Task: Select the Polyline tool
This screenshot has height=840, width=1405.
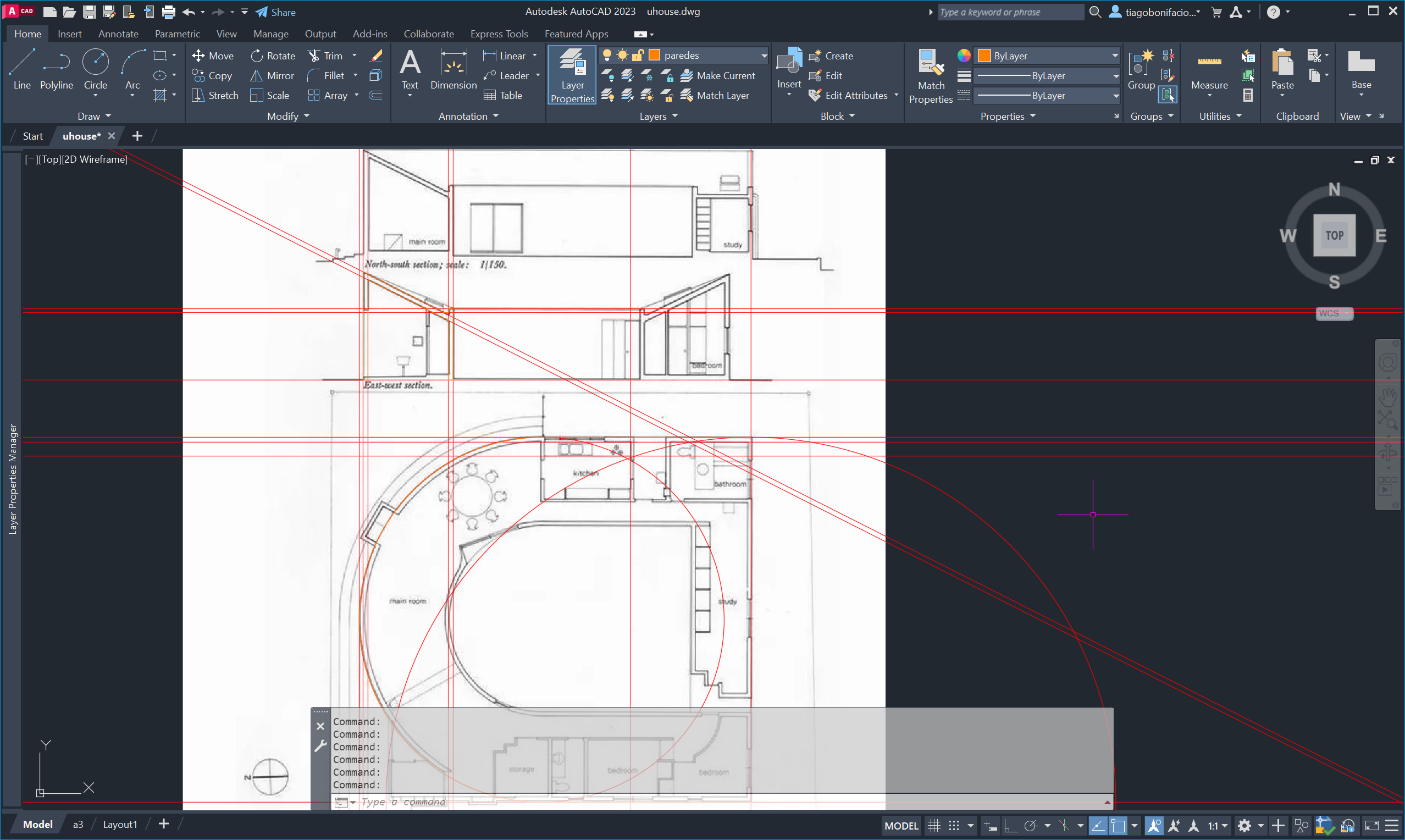Action: [56, 70]
